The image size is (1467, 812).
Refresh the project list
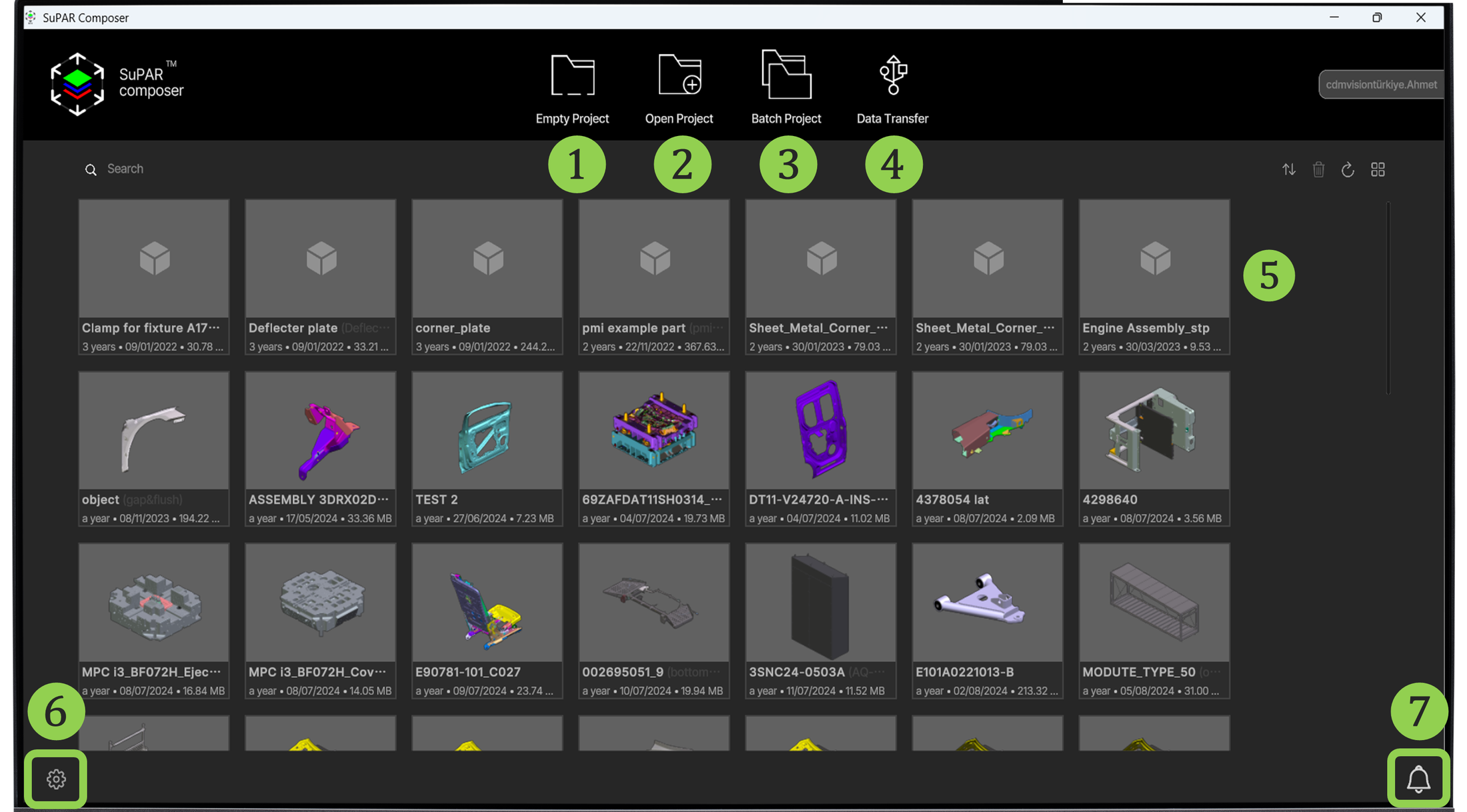[1348, 169]
